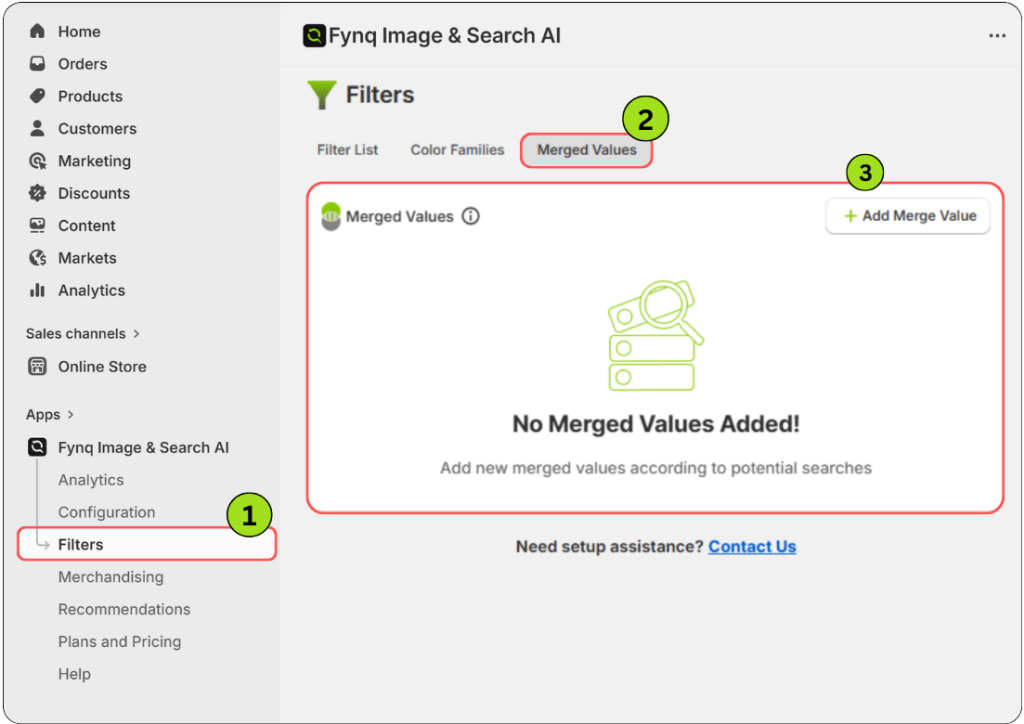Open Fynq app Analytics subpage

(91, 480)
